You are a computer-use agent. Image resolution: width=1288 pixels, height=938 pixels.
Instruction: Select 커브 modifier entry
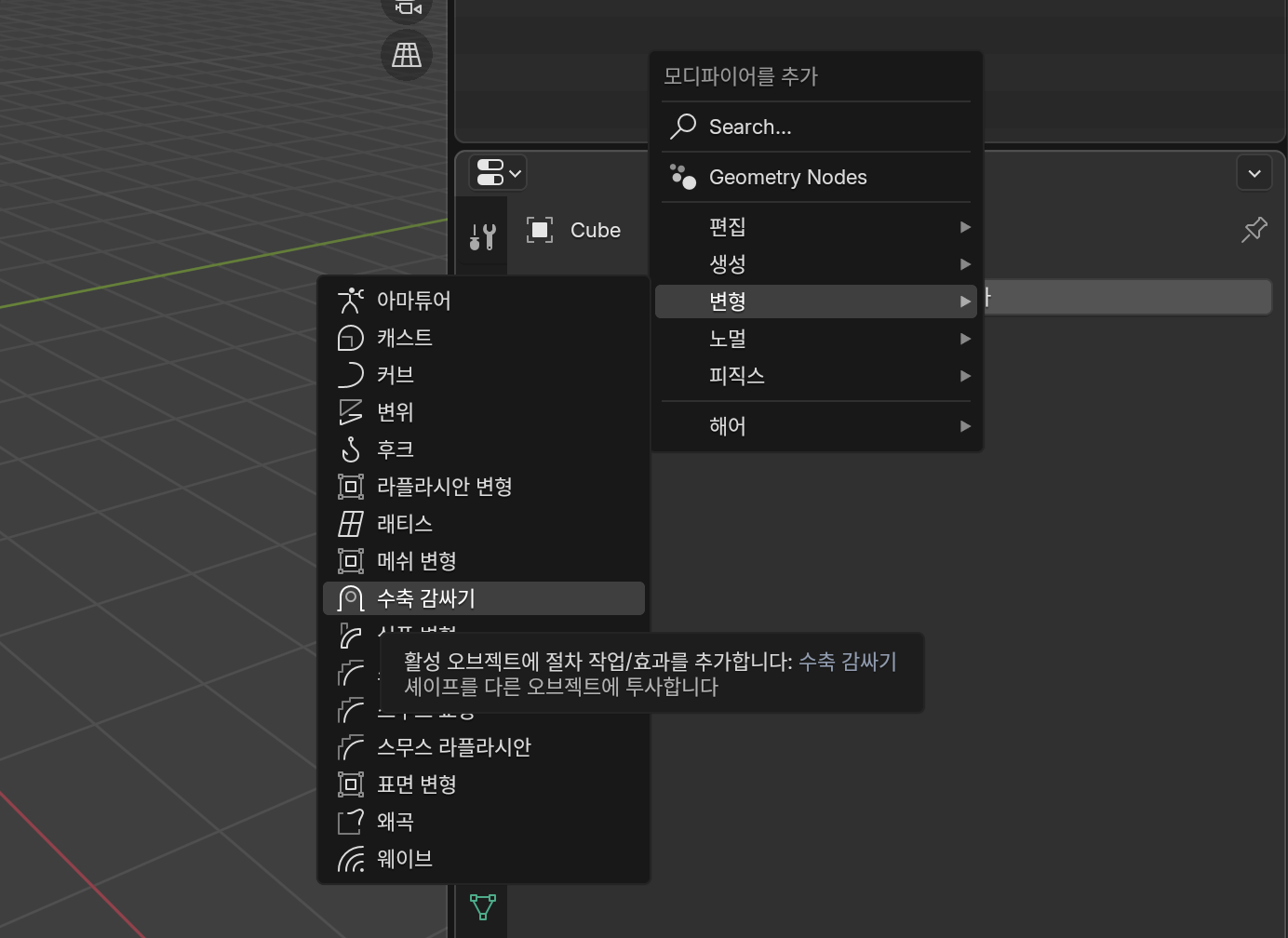pos(484,375)
